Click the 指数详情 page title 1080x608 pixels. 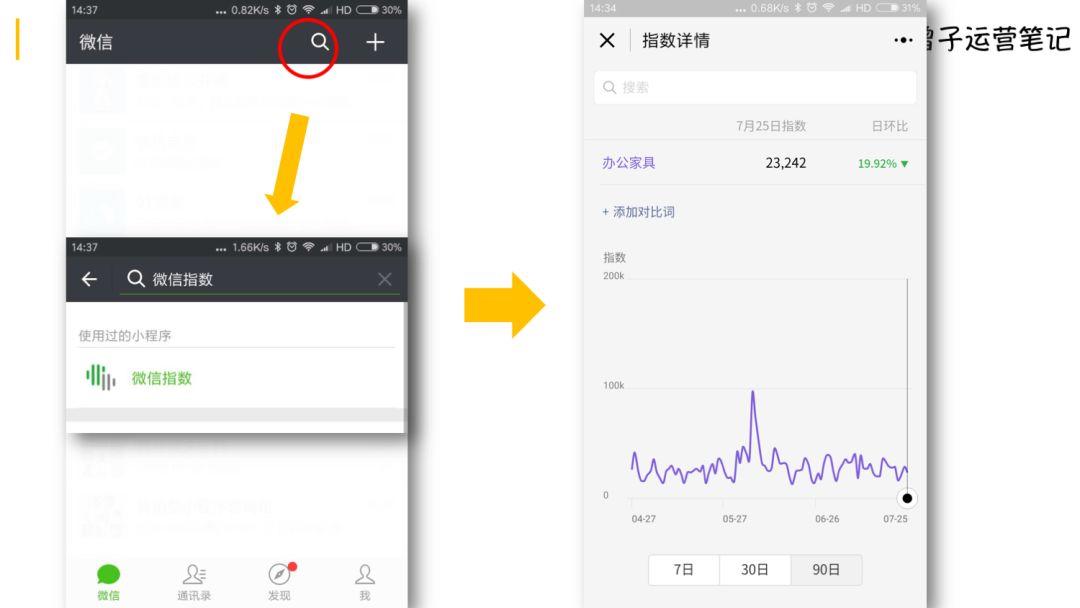(x=676, y=41)
